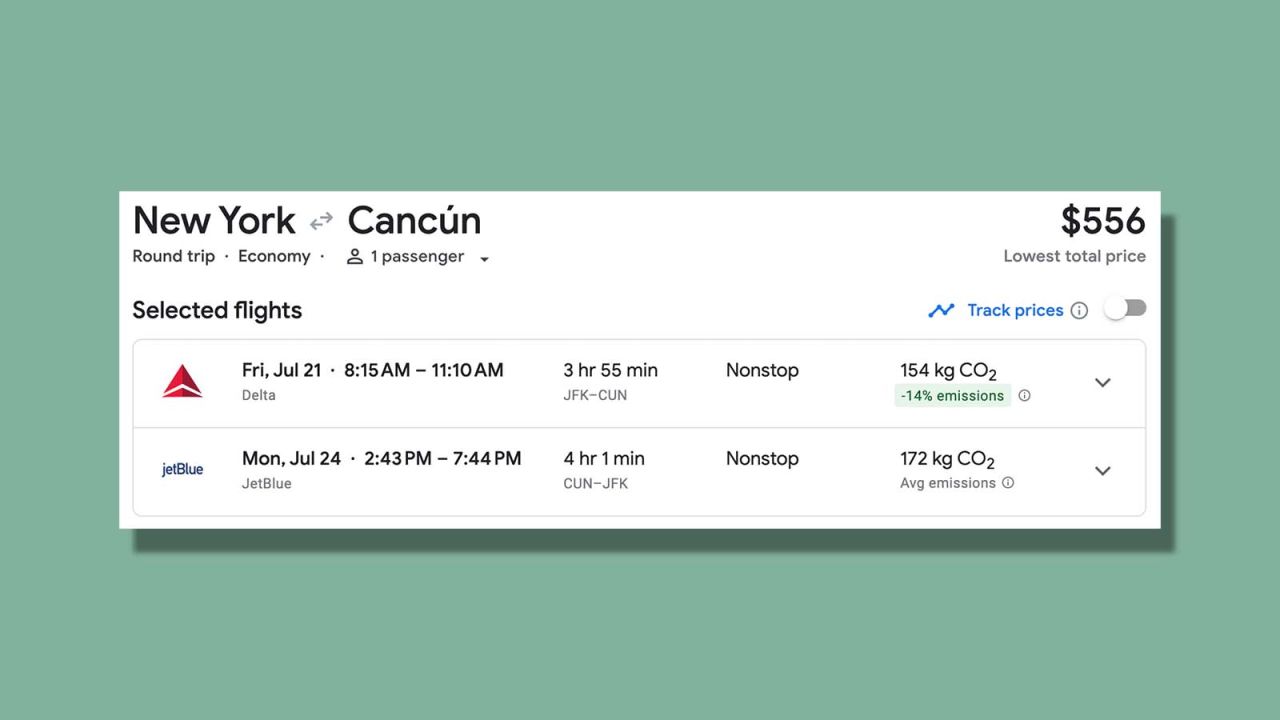Select the Mon, Jul 24 JetBlue flight row
Screen dimensions: 1280x720
(x=639, y=471)
